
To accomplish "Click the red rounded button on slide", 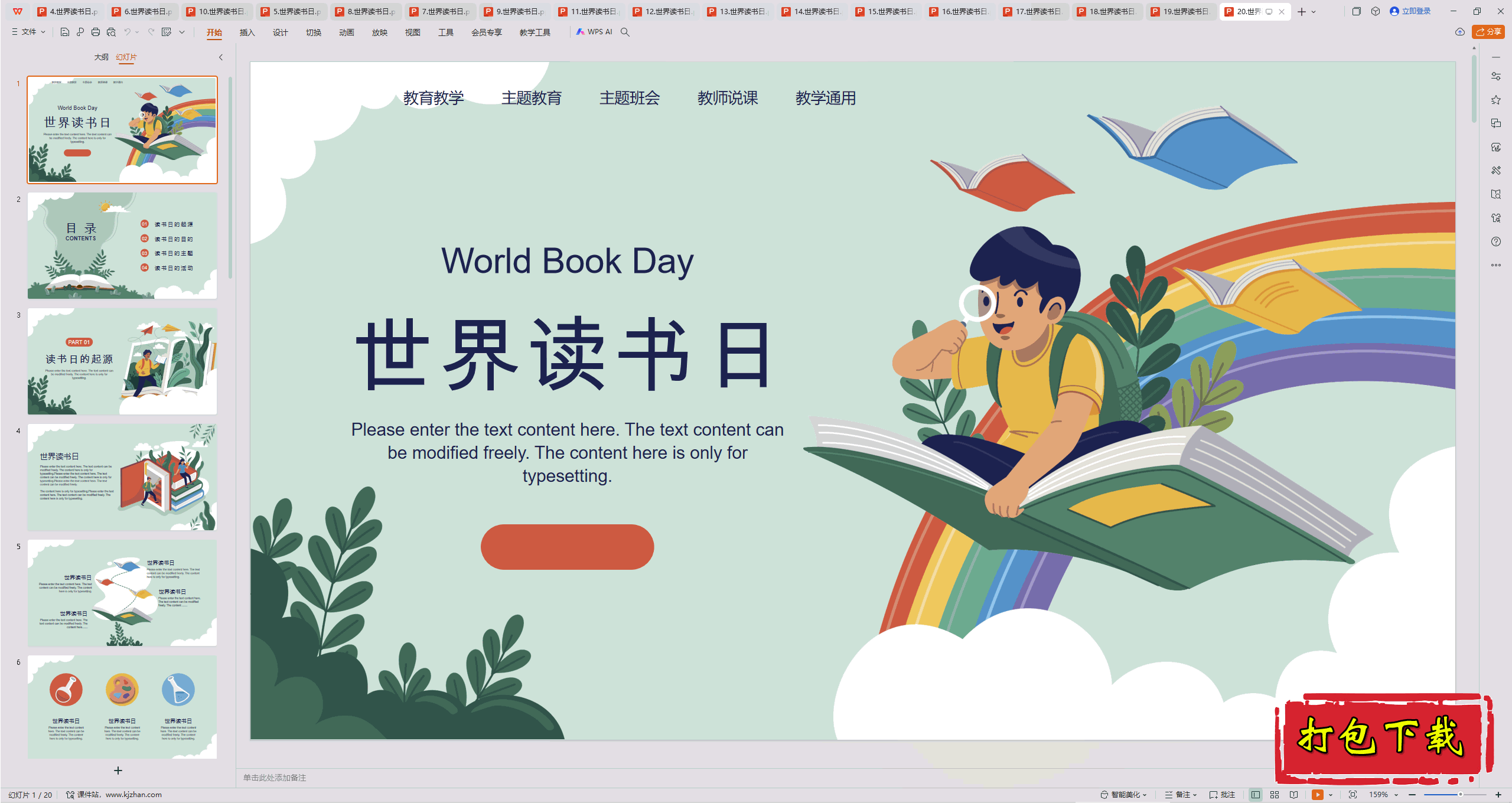I will (567, 547).
